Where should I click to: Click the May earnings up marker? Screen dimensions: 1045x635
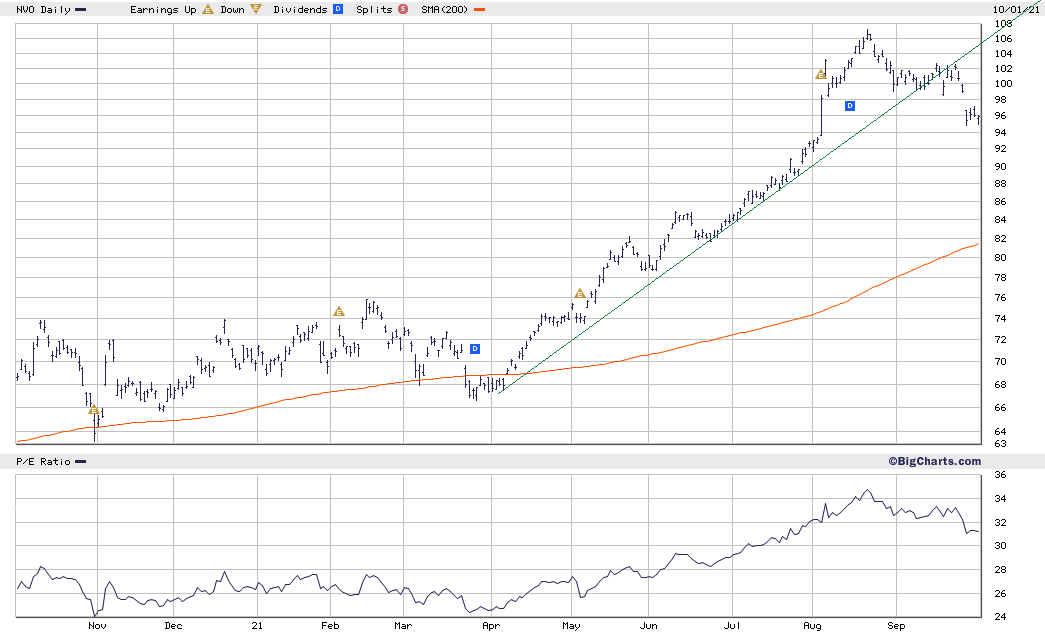point(580,294)
